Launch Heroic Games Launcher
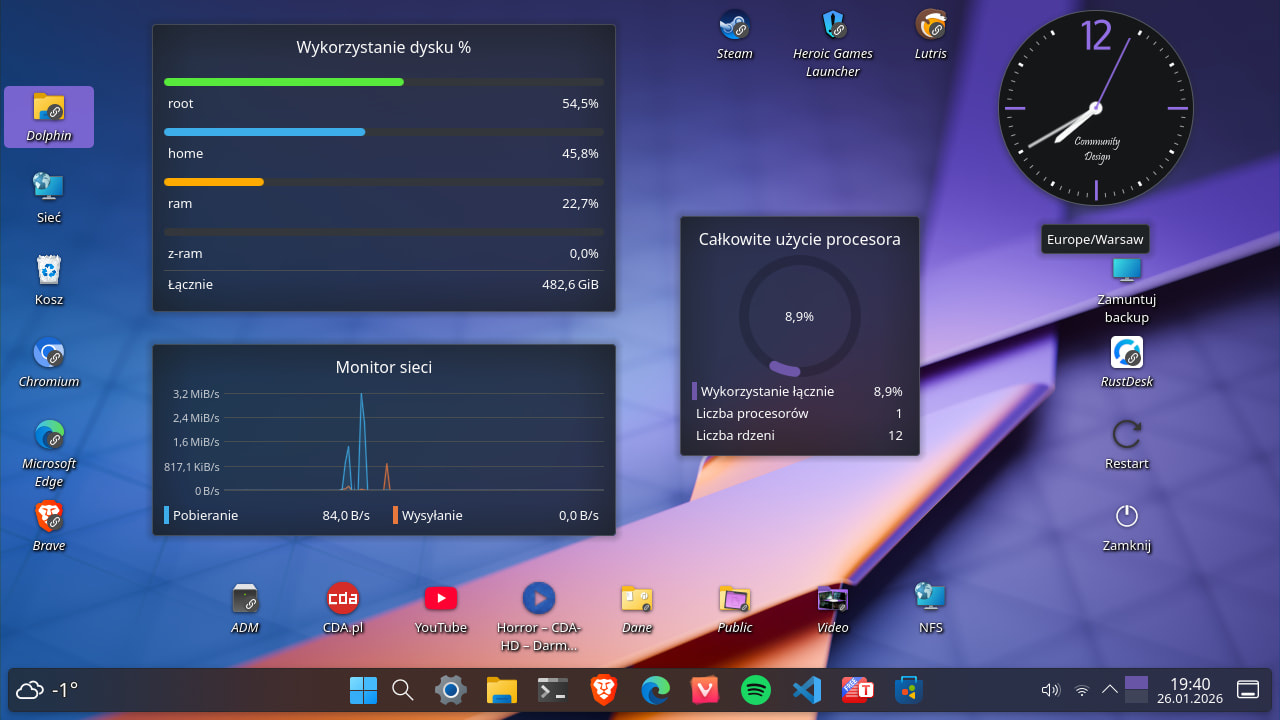The image size is (1280, 720). 832,25
